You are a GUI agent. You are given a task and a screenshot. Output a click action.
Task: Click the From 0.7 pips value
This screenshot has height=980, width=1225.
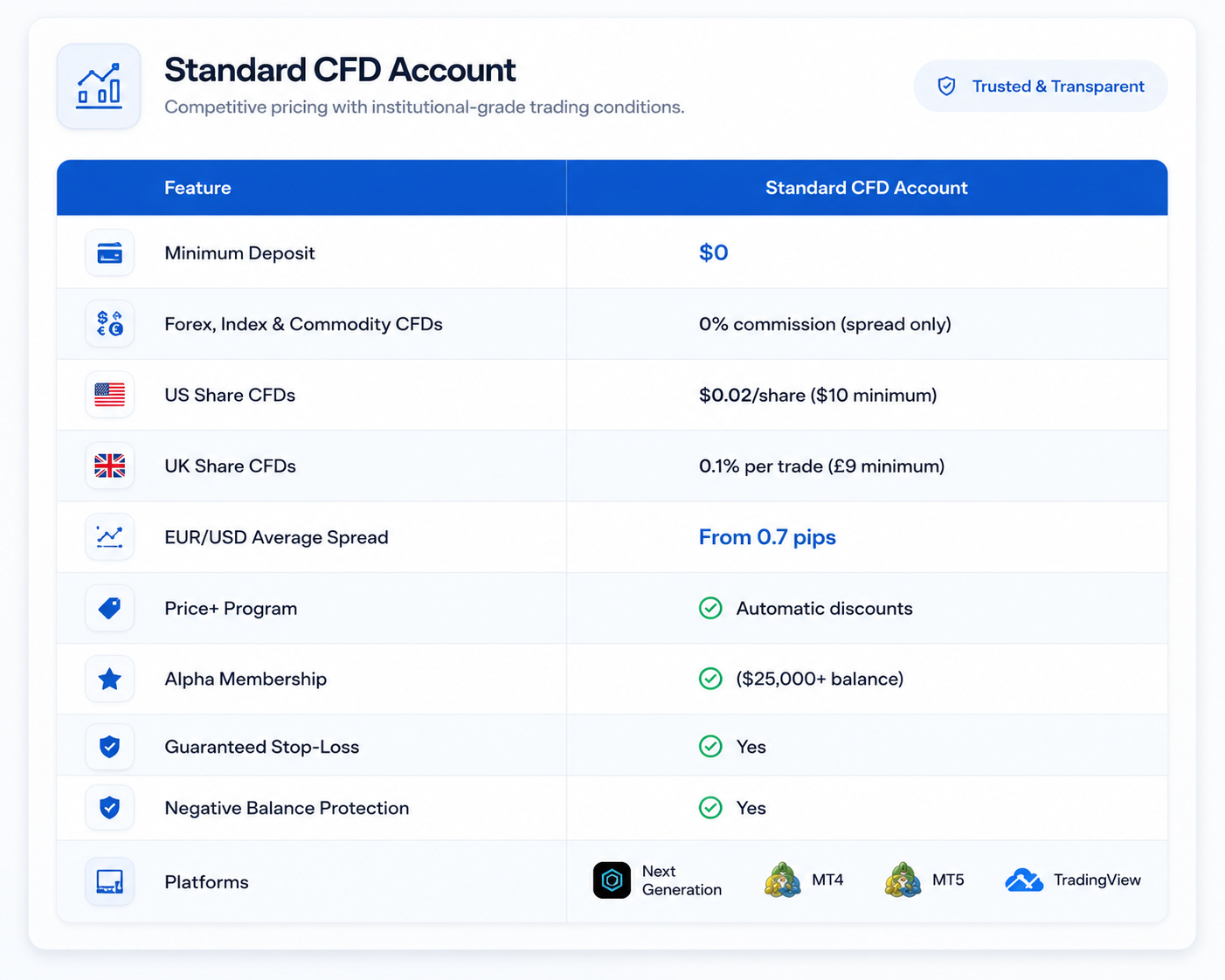pyautogui.click(x=767, y=537)
